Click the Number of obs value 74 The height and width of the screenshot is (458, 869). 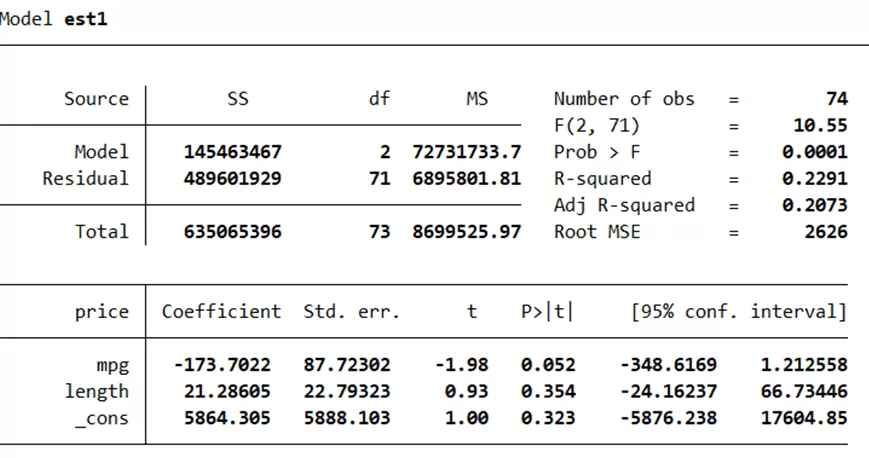click(837, 99)
